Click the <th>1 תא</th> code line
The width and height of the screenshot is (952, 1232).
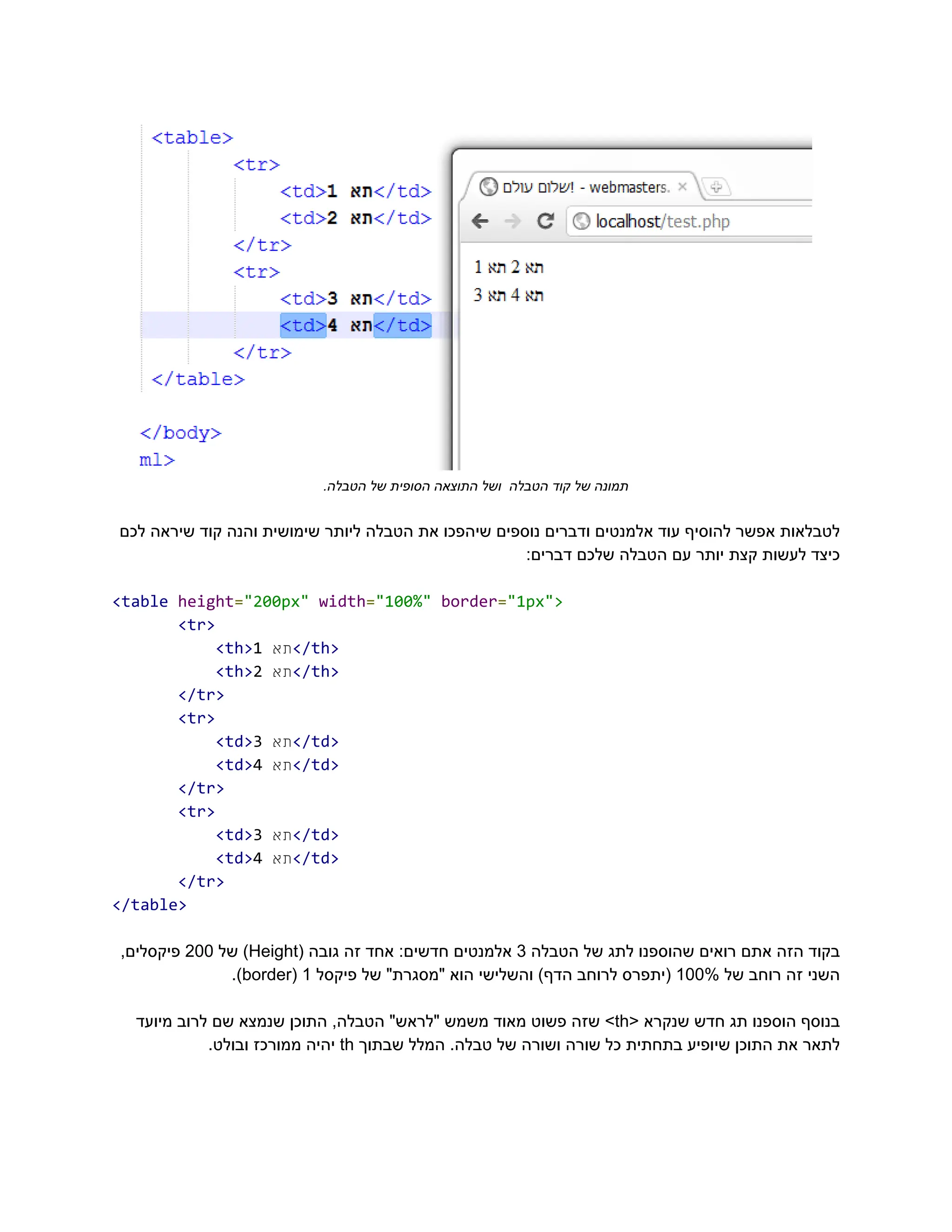click(x=277, y=648)
